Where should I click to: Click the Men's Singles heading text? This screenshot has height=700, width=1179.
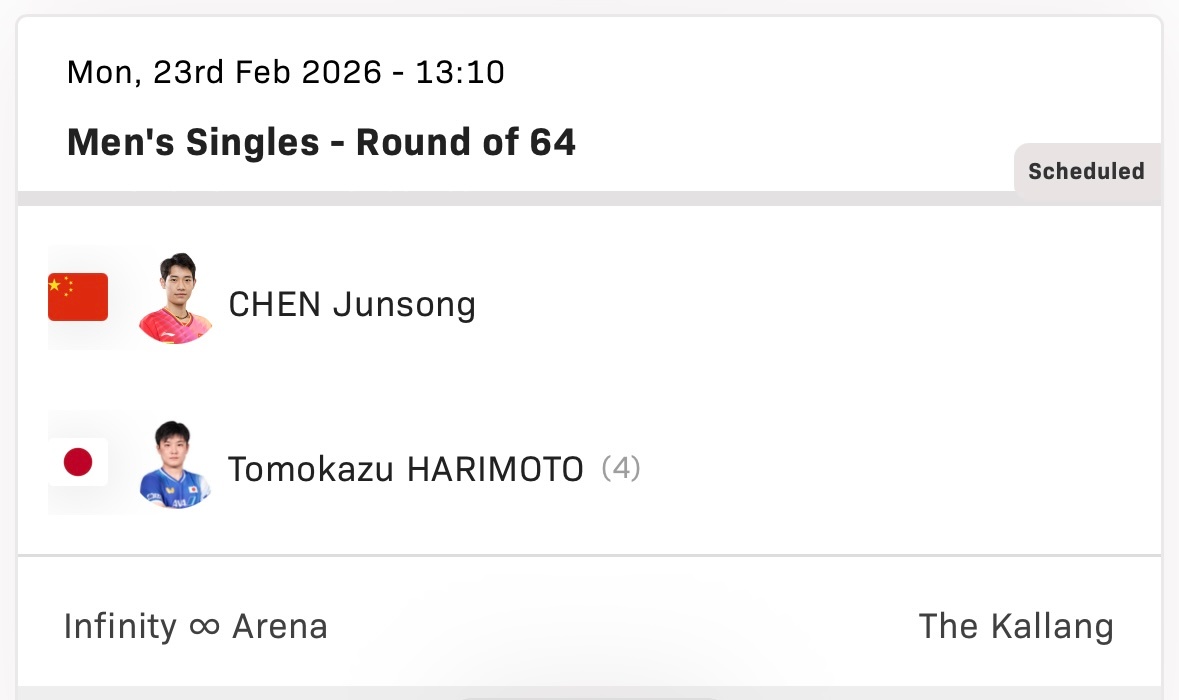[x=192, y=143]
